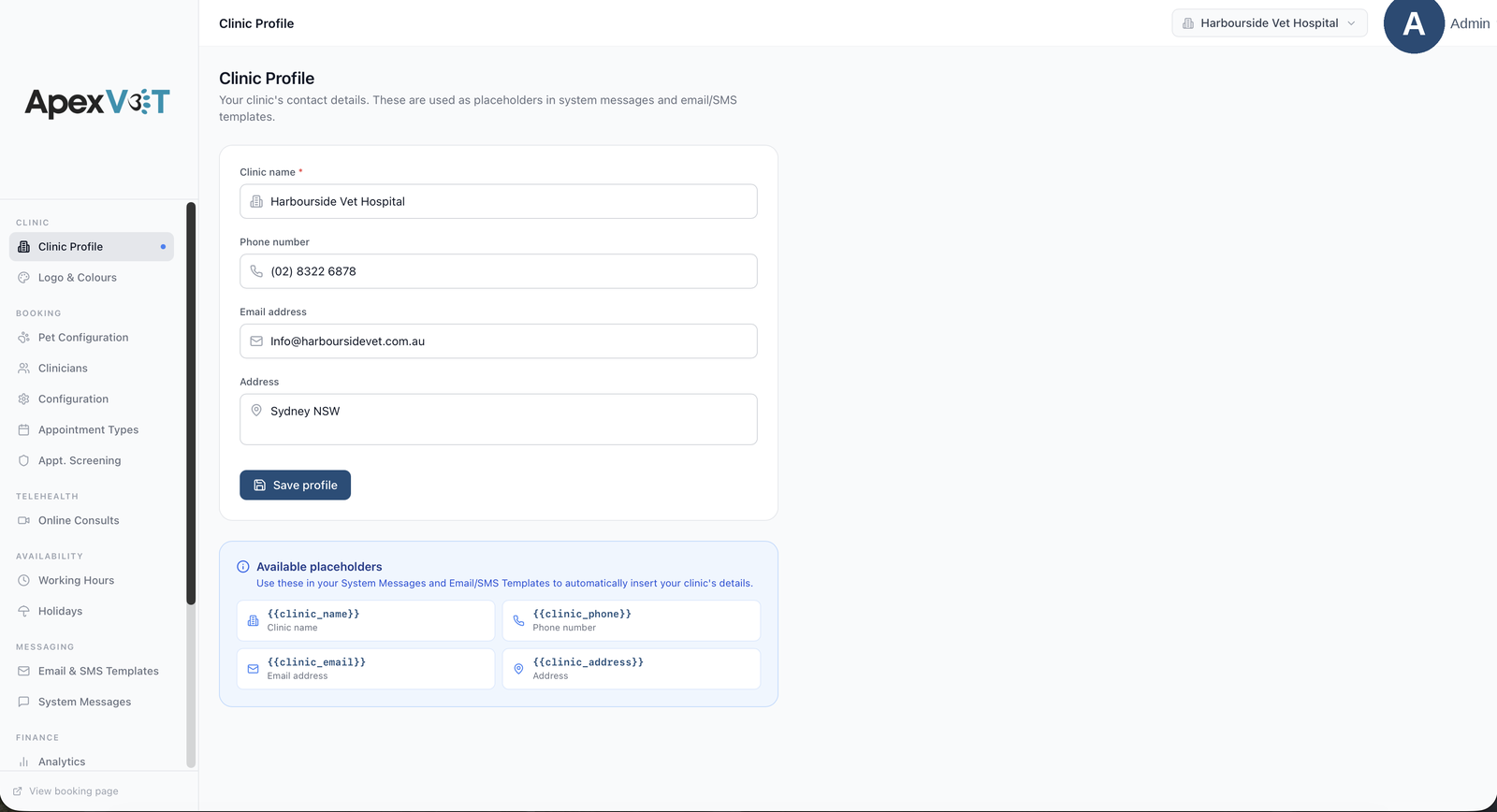Click the Configuration gear icon
Viewport: 1497px width, 812px height.
[24, 399]
